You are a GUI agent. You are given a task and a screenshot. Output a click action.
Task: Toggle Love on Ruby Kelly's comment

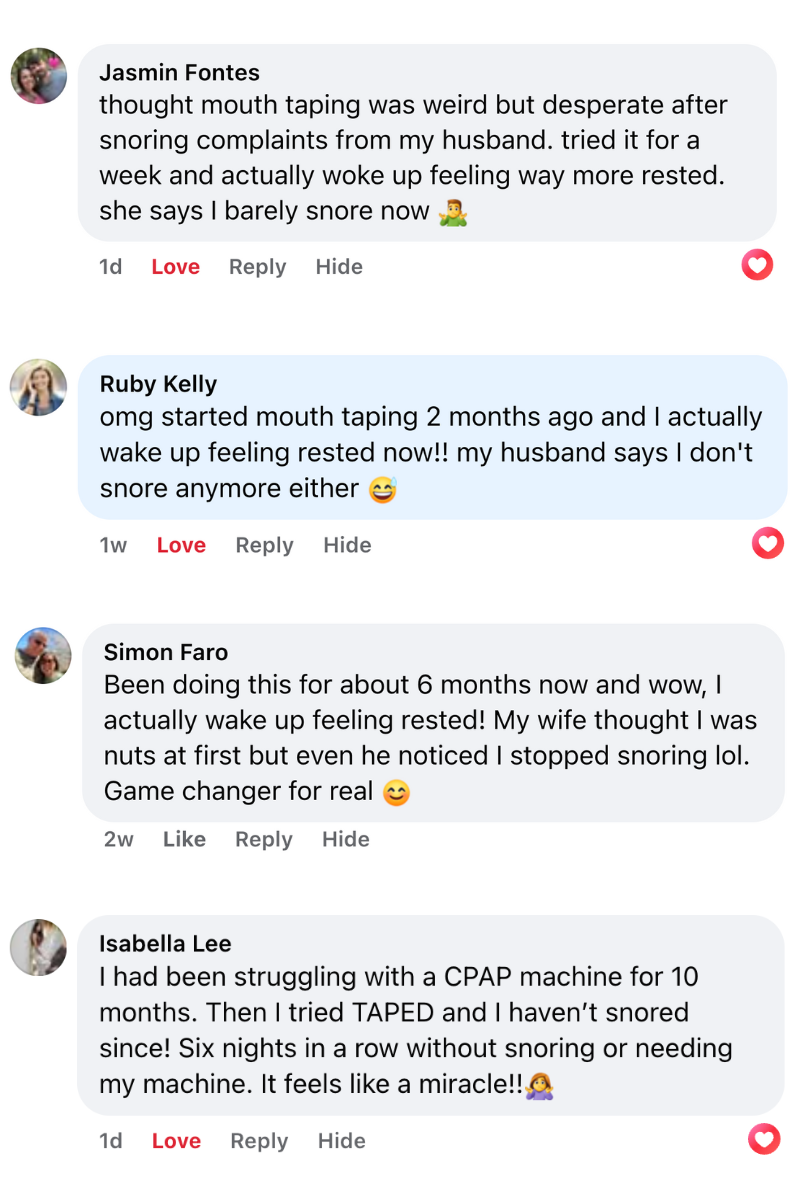(x=181, y=545)
